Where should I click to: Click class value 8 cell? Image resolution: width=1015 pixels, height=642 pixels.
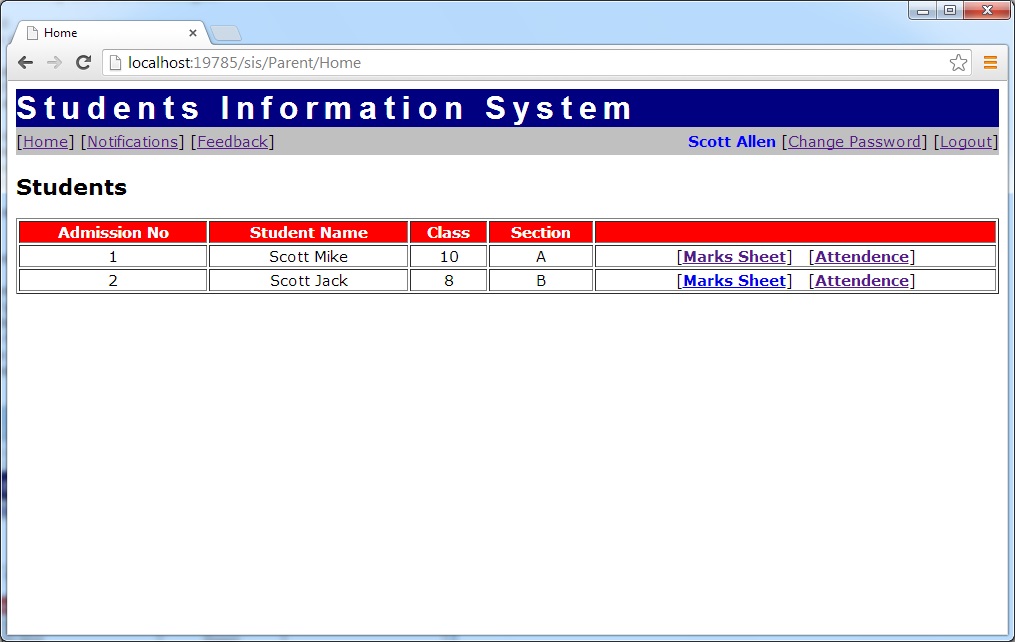click(448, 281)
